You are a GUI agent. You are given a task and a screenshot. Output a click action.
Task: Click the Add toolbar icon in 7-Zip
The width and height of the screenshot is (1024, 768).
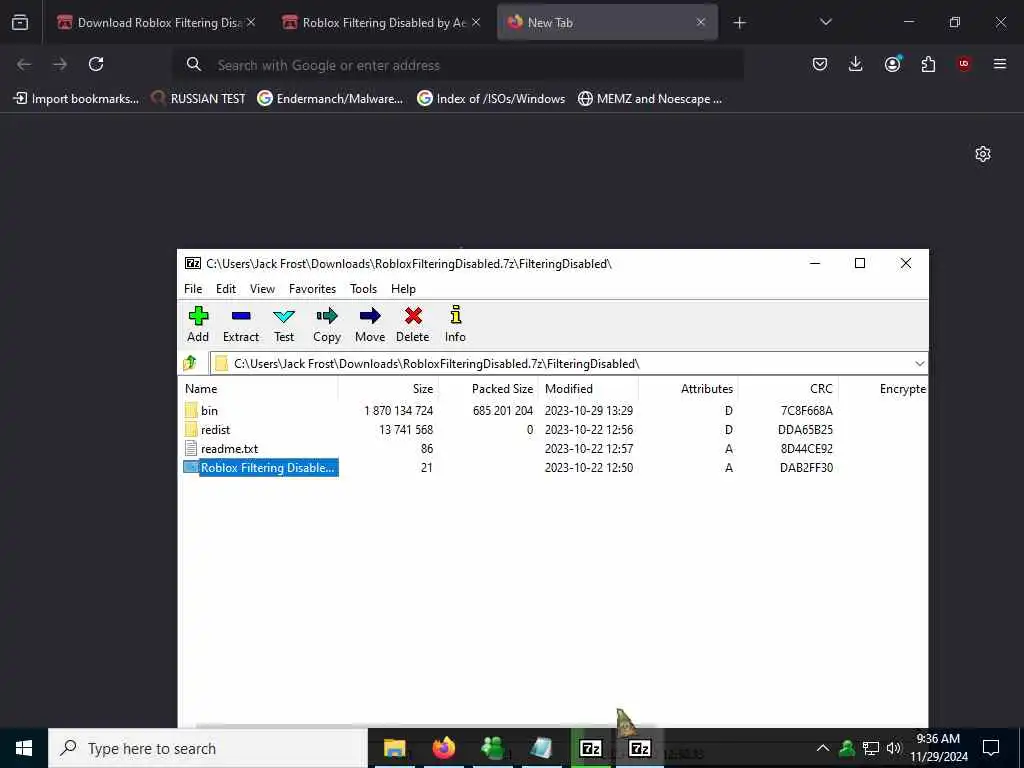(x=198, y=324)
